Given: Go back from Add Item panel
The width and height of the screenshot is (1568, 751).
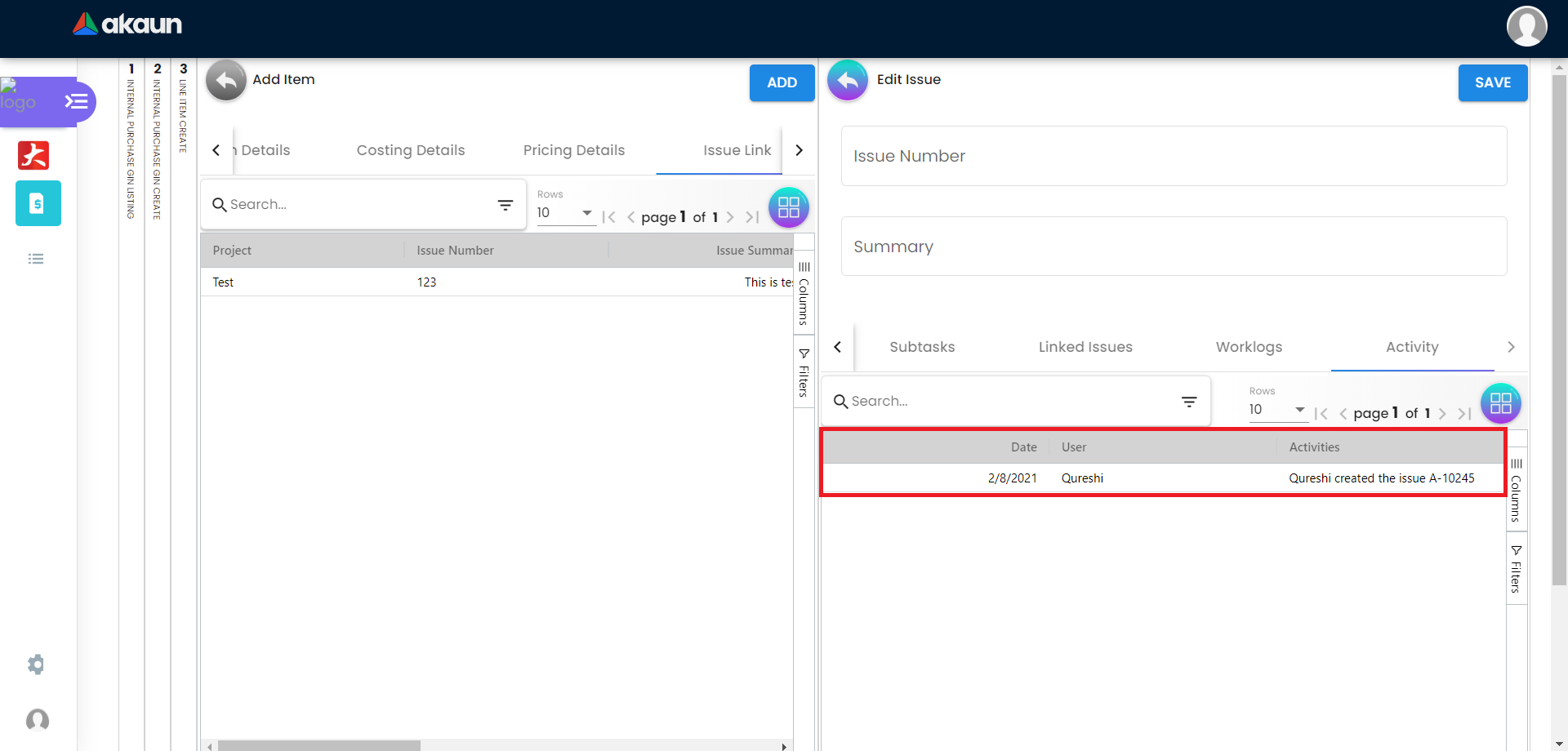Looking at the screenshot, I should click(226, 80).
